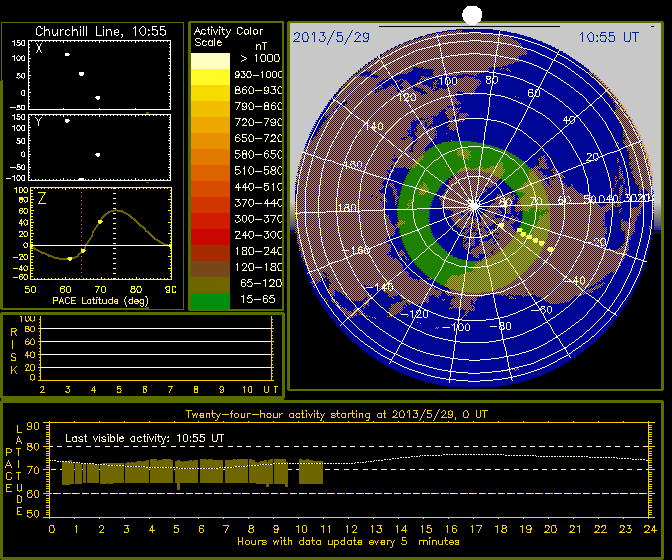672x560 pixels.
Task: Click the activity block between hours 10 and 11
Action: [x=311, y=472]
